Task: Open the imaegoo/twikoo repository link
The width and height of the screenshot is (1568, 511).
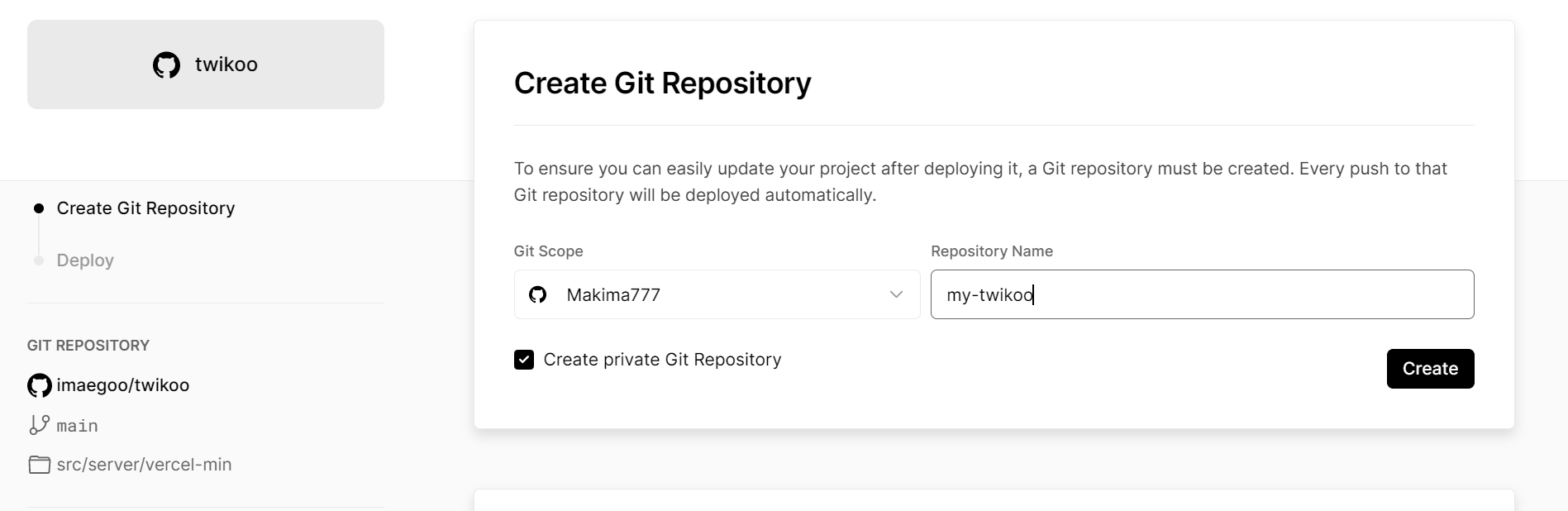Action: (x=123, y=385)
